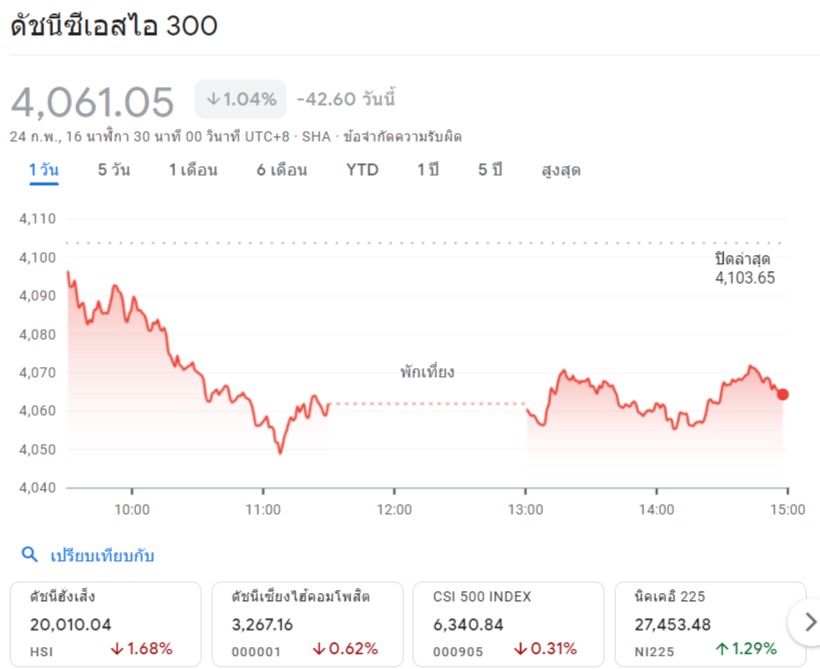Show the 1 ปี chart range
Image resolution: width=820 pixels, height=669 pixels.
tap(428, 170)
